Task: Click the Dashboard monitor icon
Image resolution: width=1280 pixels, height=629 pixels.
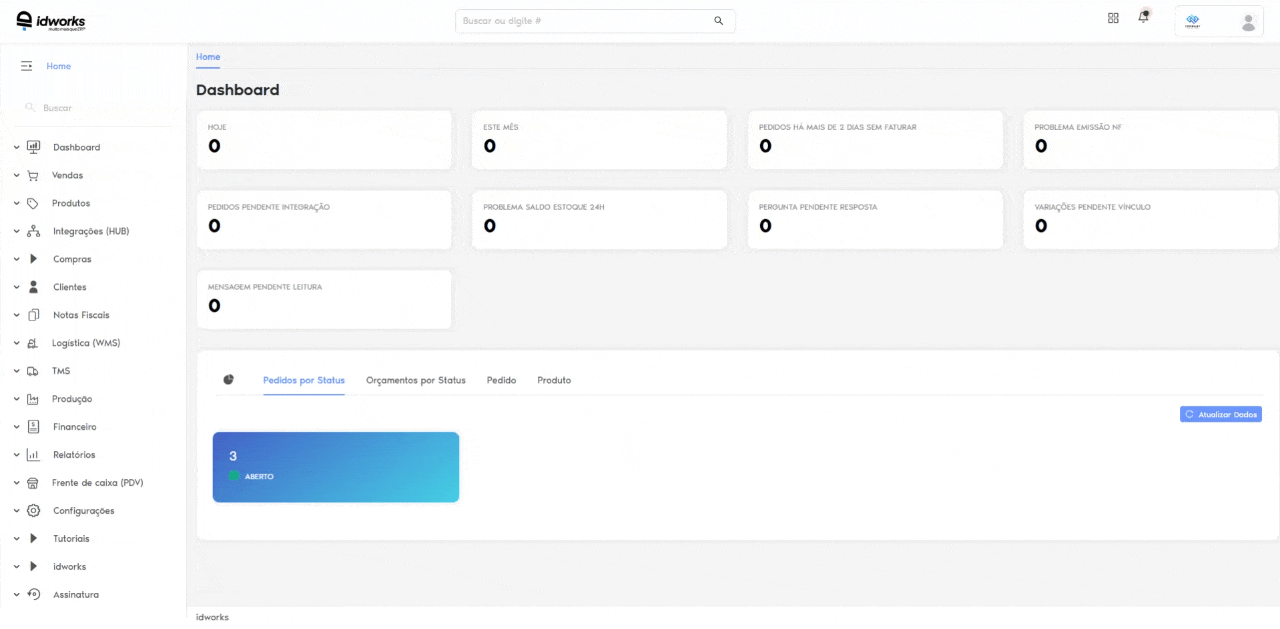Action: [33, 147]
